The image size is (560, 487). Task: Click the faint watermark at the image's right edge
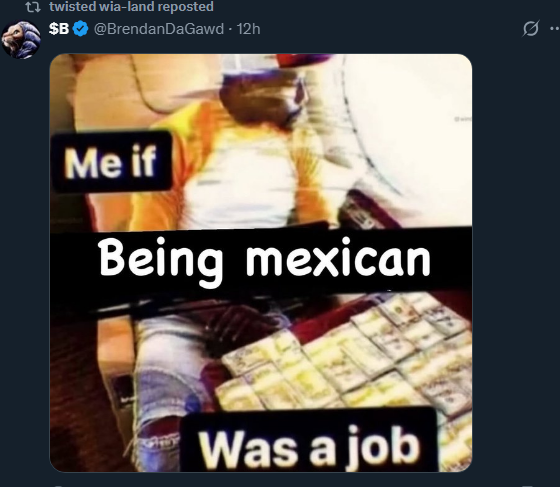pos(463,119)
